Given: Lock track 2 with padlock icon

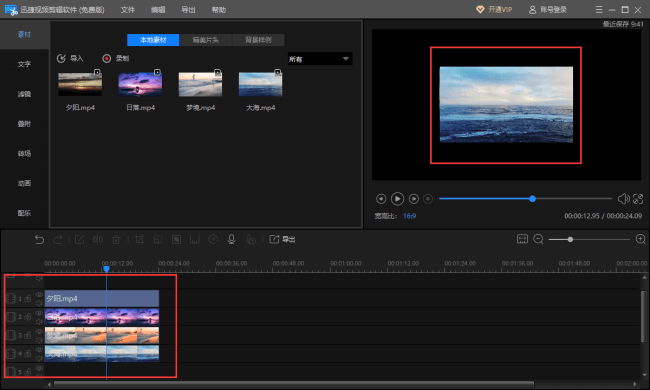Looking at the screenshot, I should tap(28, 317).
